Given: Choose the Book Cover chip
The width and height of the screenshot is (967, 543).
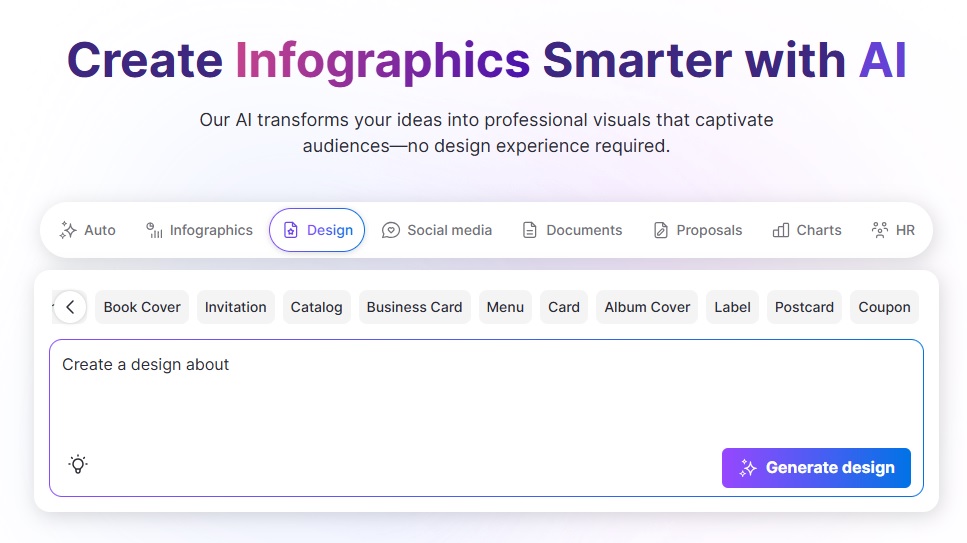Looking at the screenshot, I should click(142, 307).
